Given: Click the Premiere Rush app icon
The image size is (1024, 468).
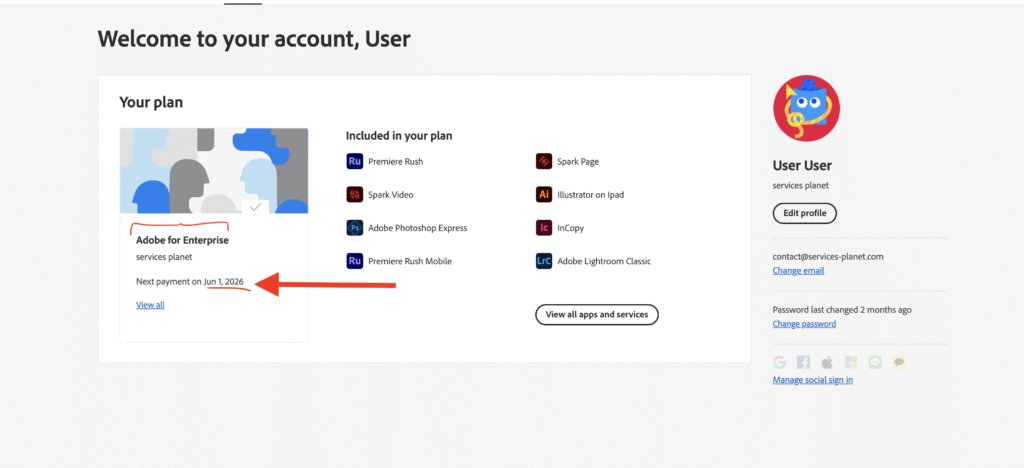Looking at the screenshot, I should 354,161.
